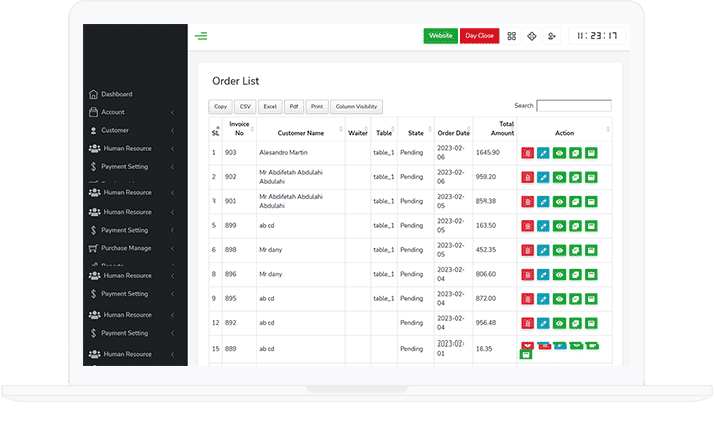Sort the table by Customer Name header
715x430 pixels.
(x=301, y=132)
